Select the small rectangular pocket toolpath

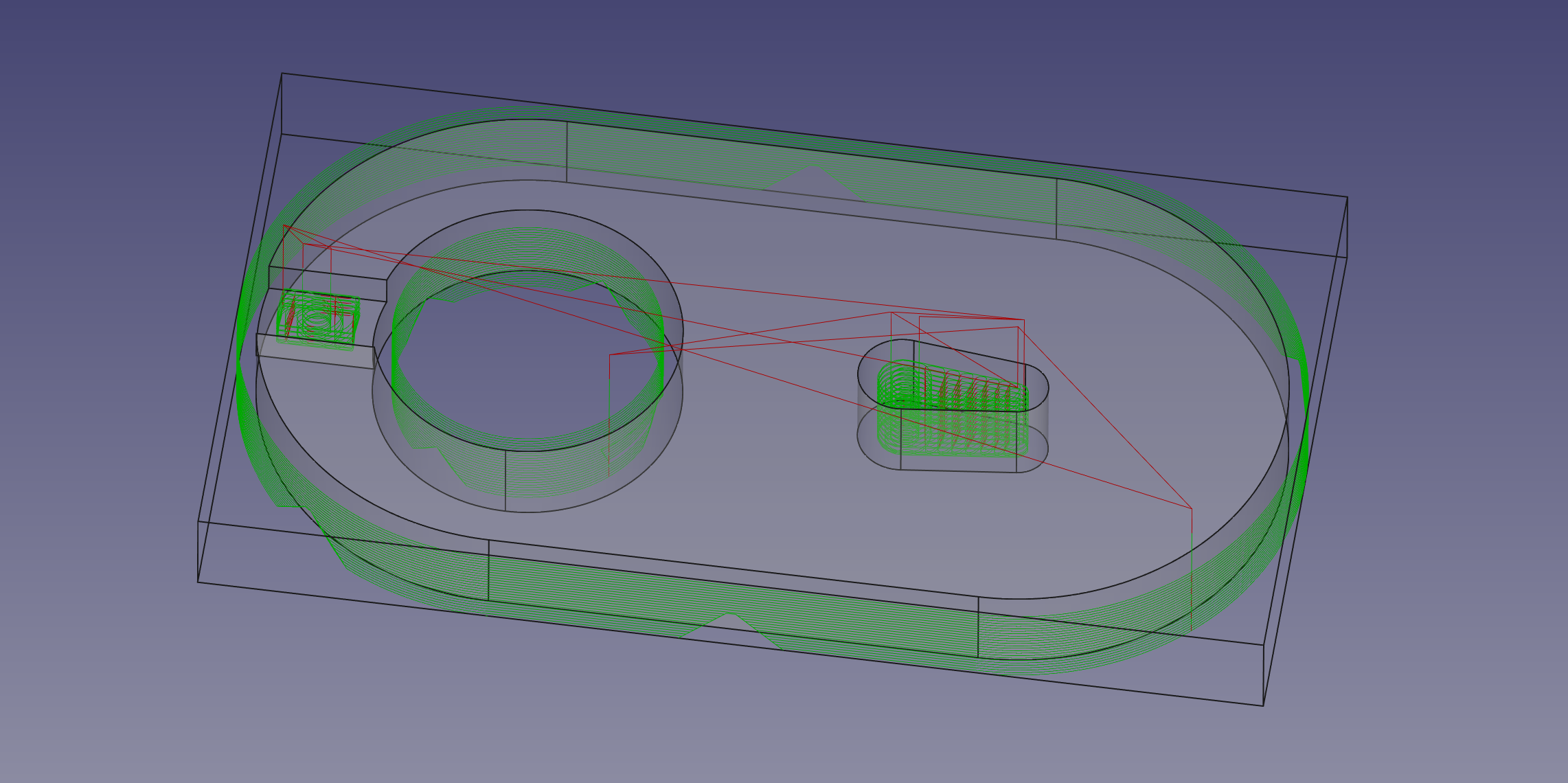tap(318, 320)
